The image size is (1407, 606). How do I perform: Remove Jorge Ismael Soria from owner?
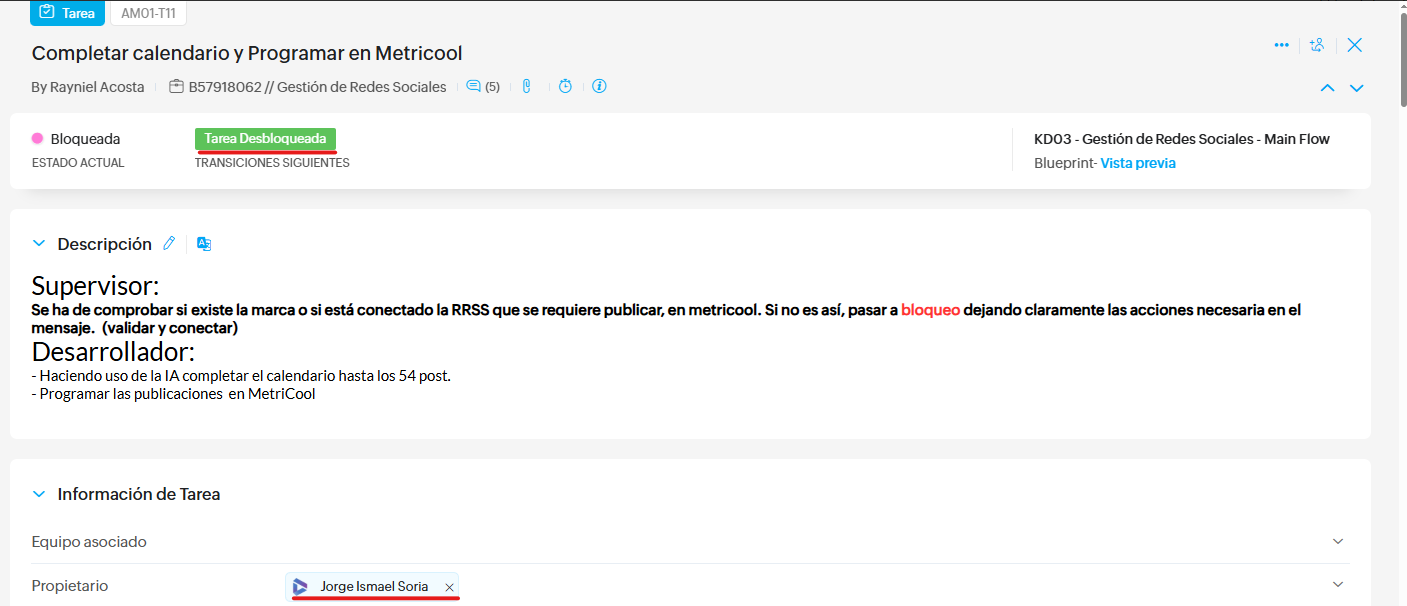click(x=449, y=587)
